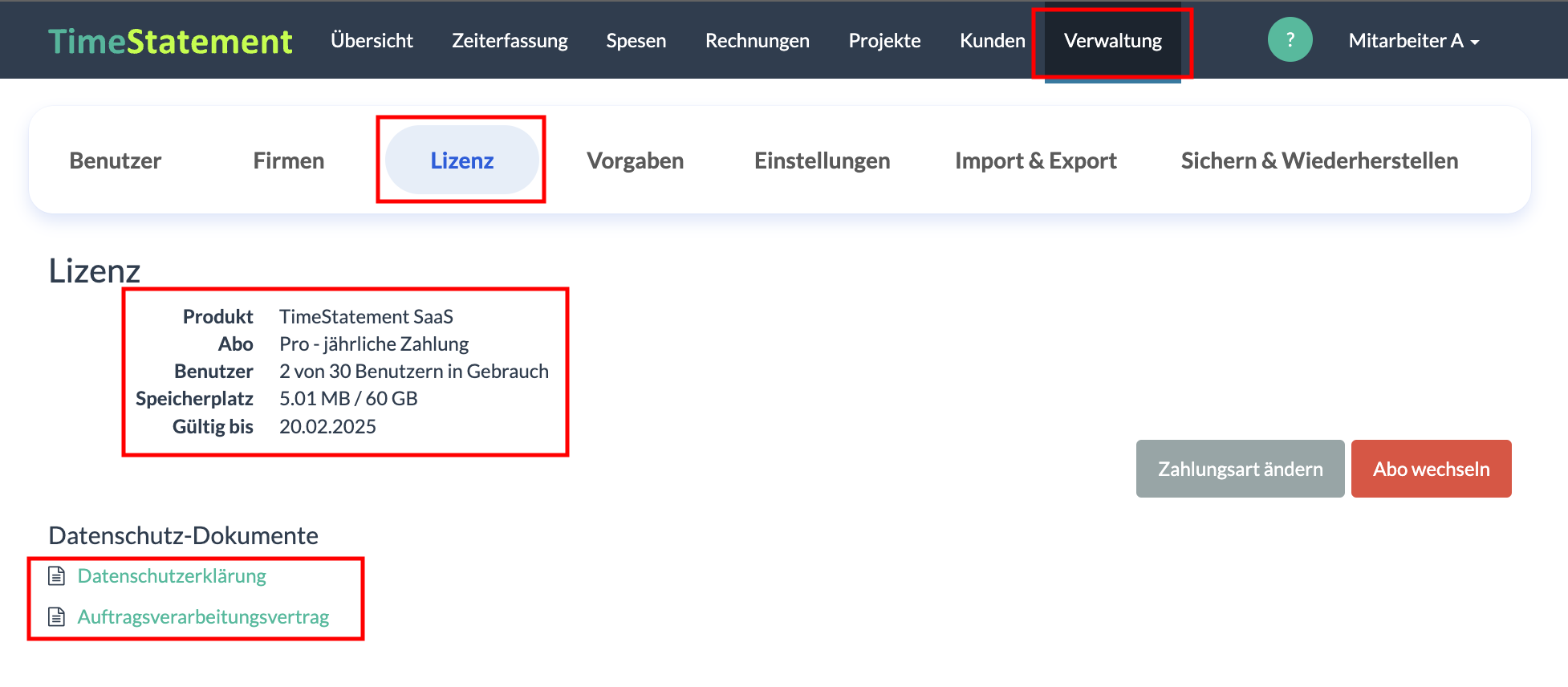Click the storage value 5.01 MB / 60 GB
The image size is (1568, 687).
click(x=348, y=399)
